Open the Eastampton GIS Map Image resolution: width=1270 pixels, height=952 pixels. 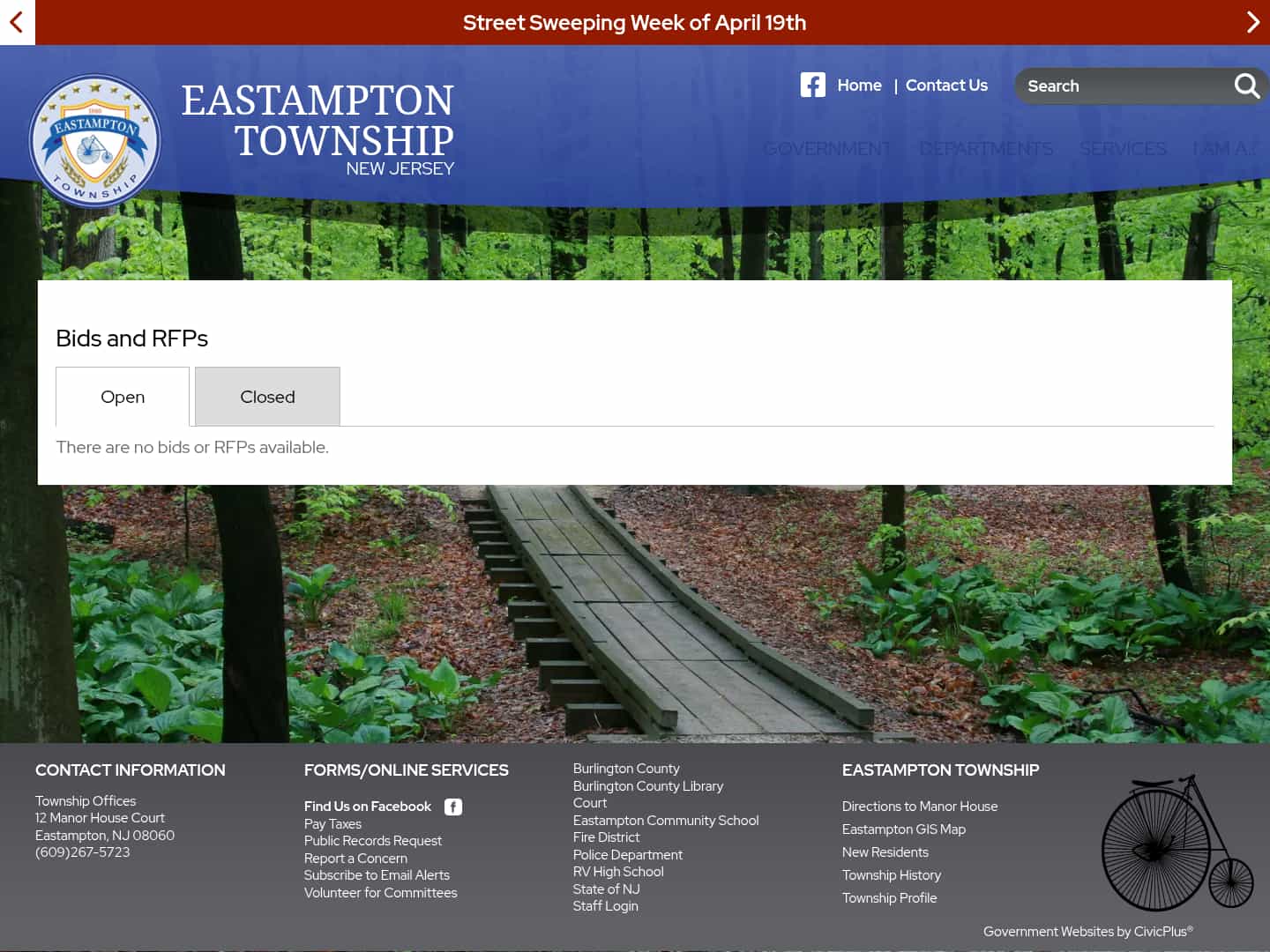coord(903,829)
